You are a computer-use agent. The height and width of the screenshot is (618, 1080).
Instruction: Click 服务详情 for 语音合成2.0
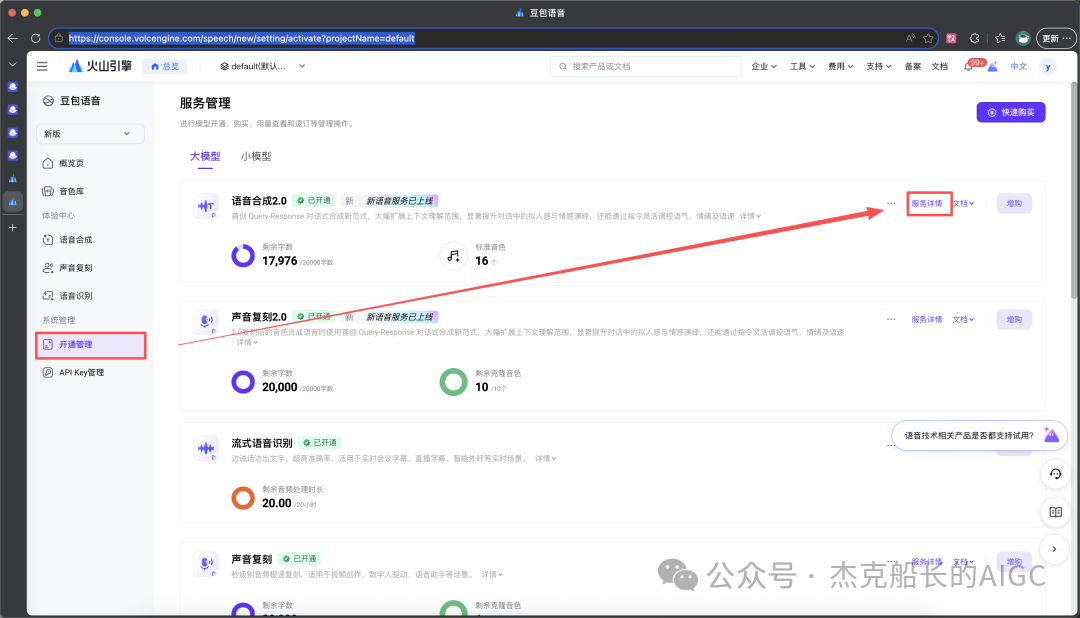927,203
